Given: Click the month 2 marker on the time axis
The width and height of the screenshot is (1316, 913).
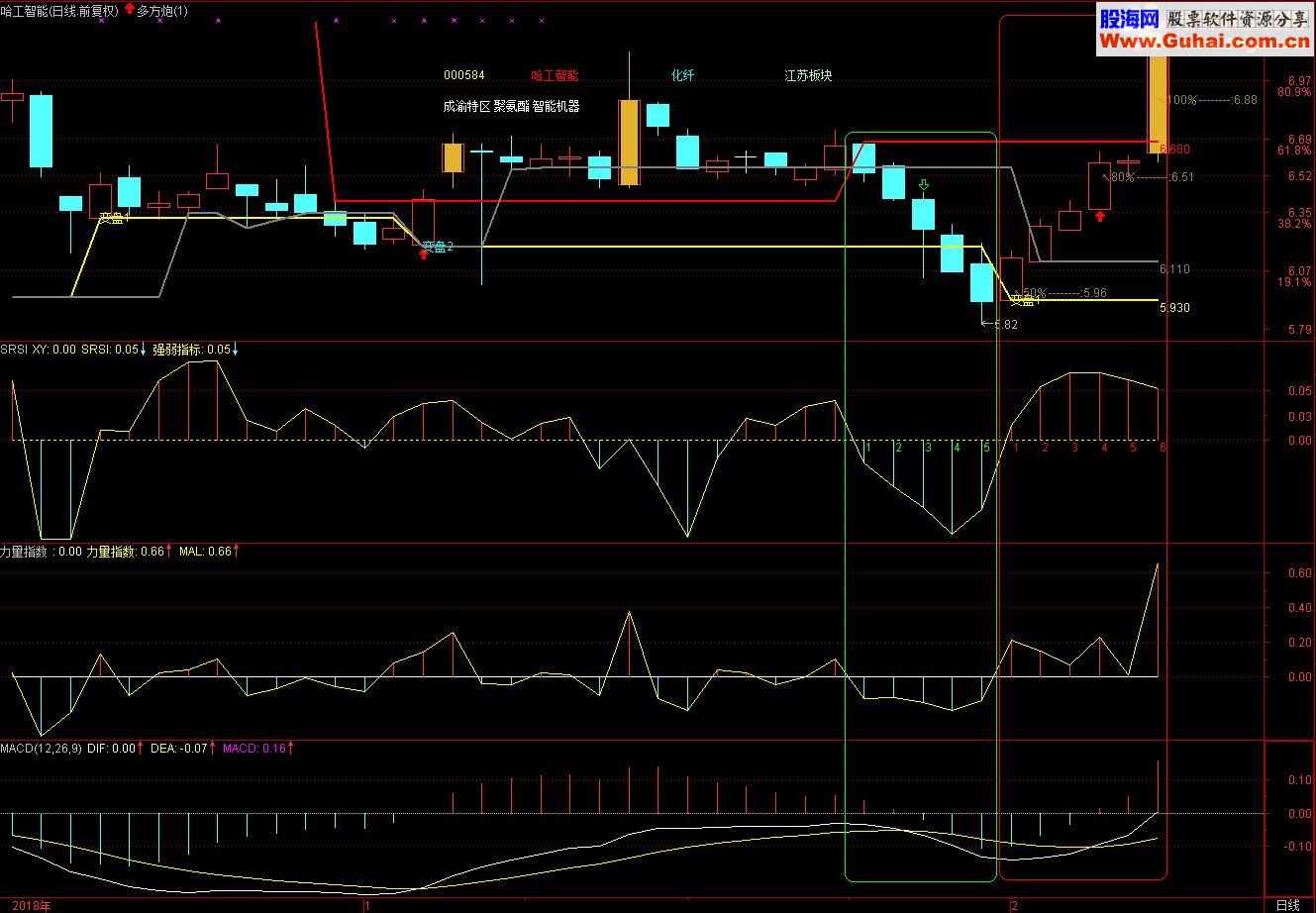Looking at the screenshot, I should click(1014, 905).
